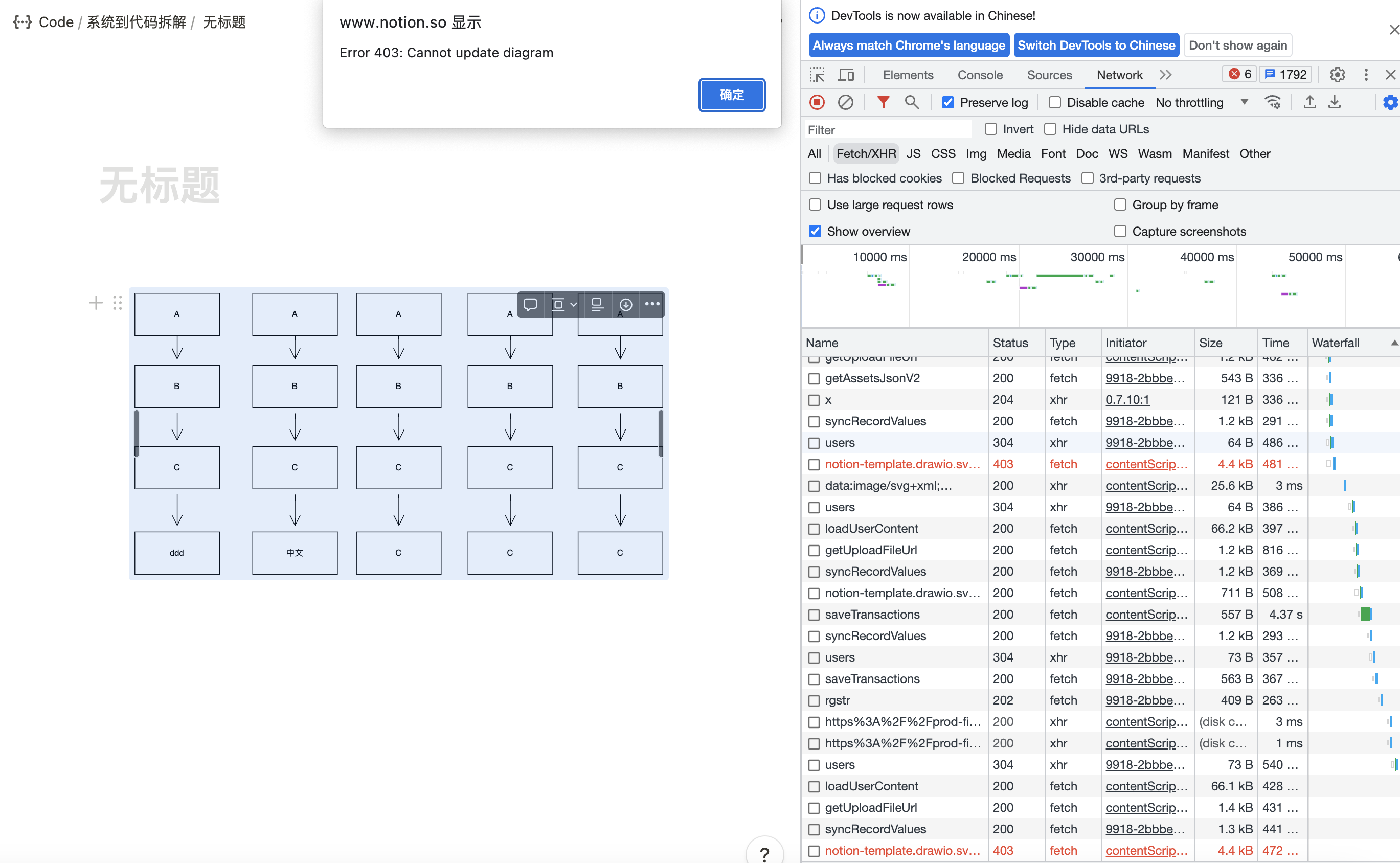Clear the network requests list

845,102
